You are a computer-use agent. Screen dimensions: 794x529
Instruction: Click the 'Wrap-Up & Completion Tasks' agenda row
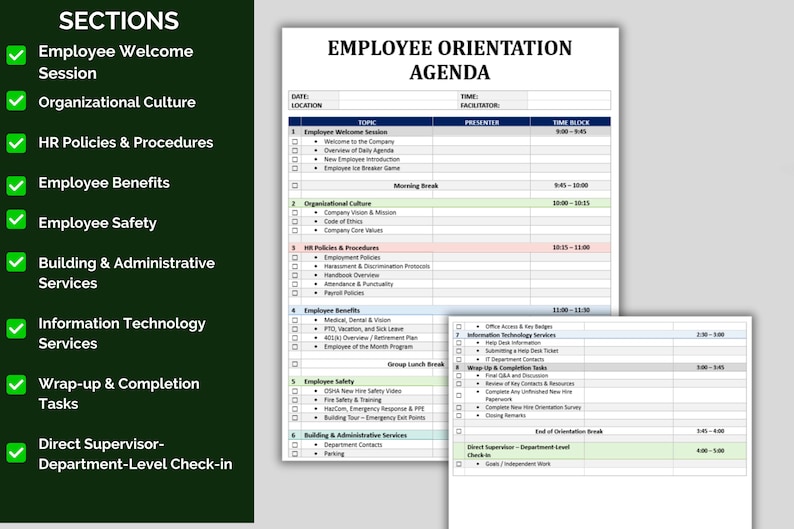tap(600, 368)
